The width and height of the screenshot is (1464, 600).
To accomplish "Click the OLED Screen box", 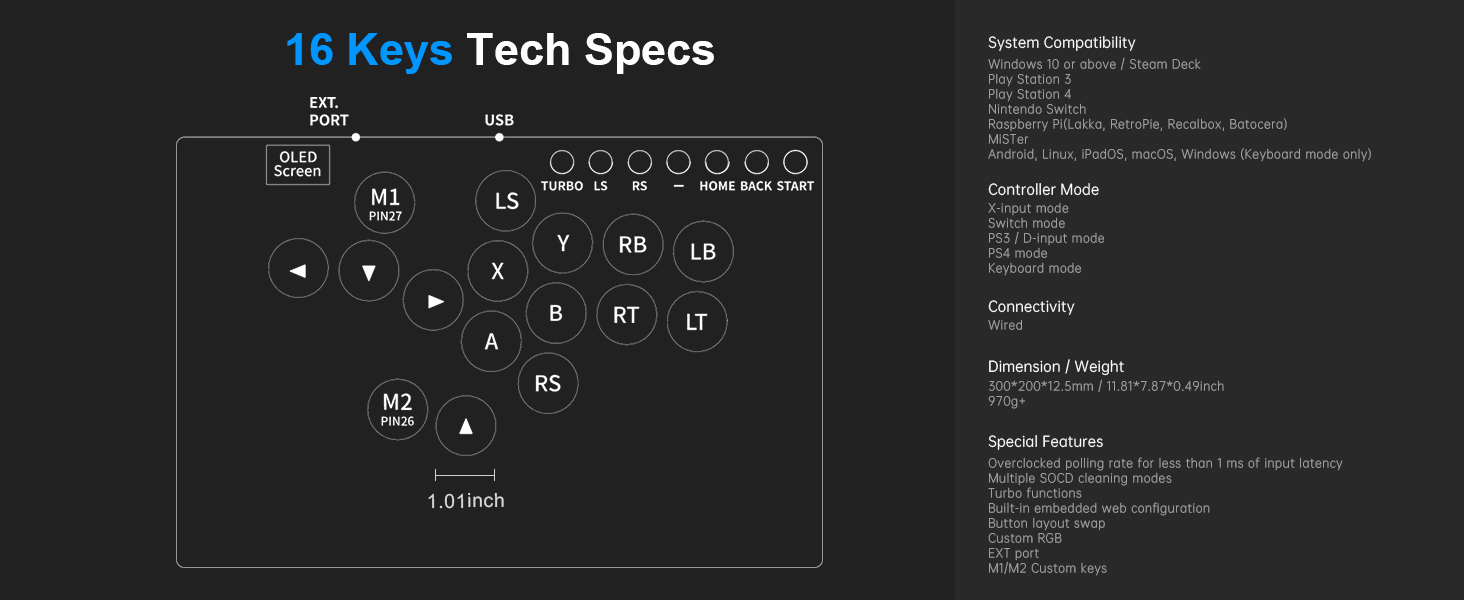I will (x=298, y=164).
